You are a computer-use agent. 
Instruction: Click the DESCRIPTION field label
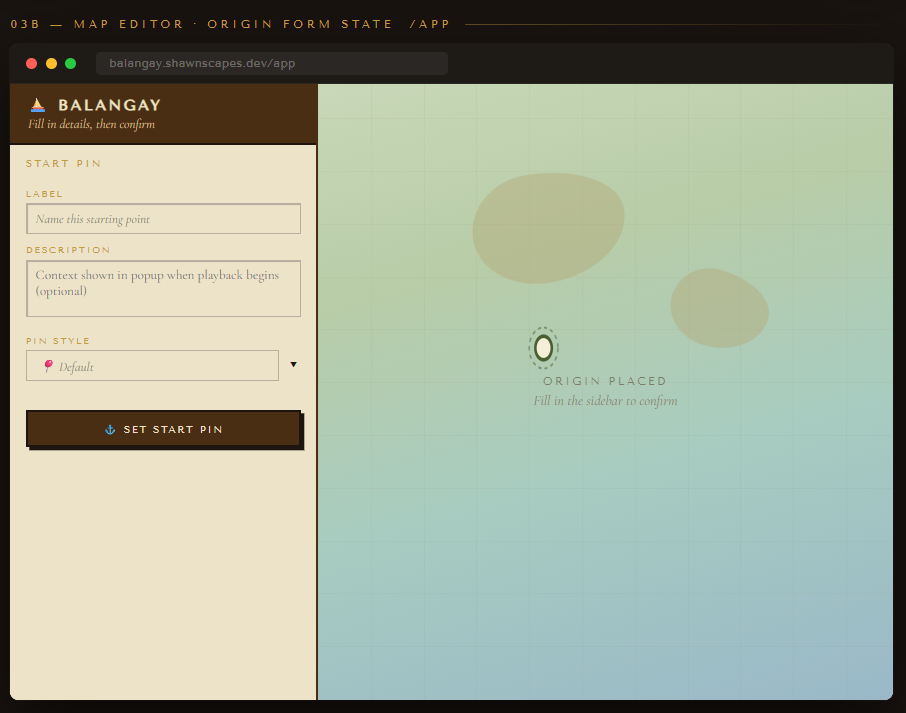[68, 250]
